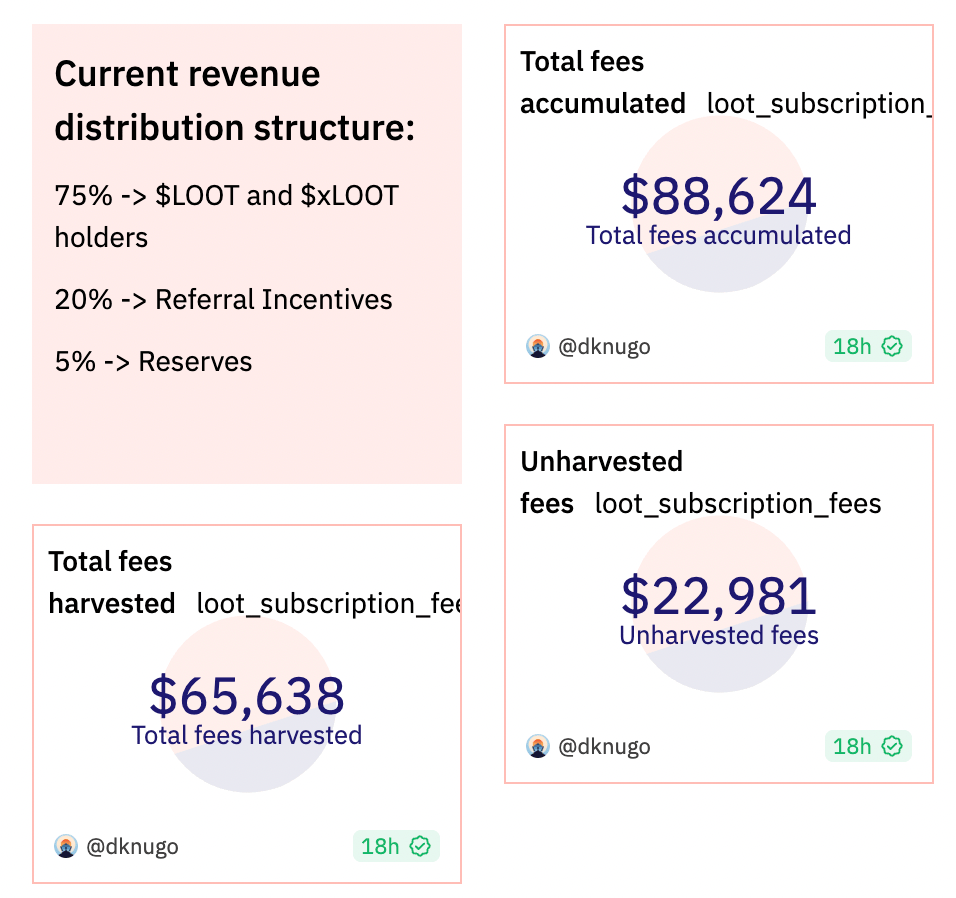Select the $88,624 counter value

click(x=718, y=196)
